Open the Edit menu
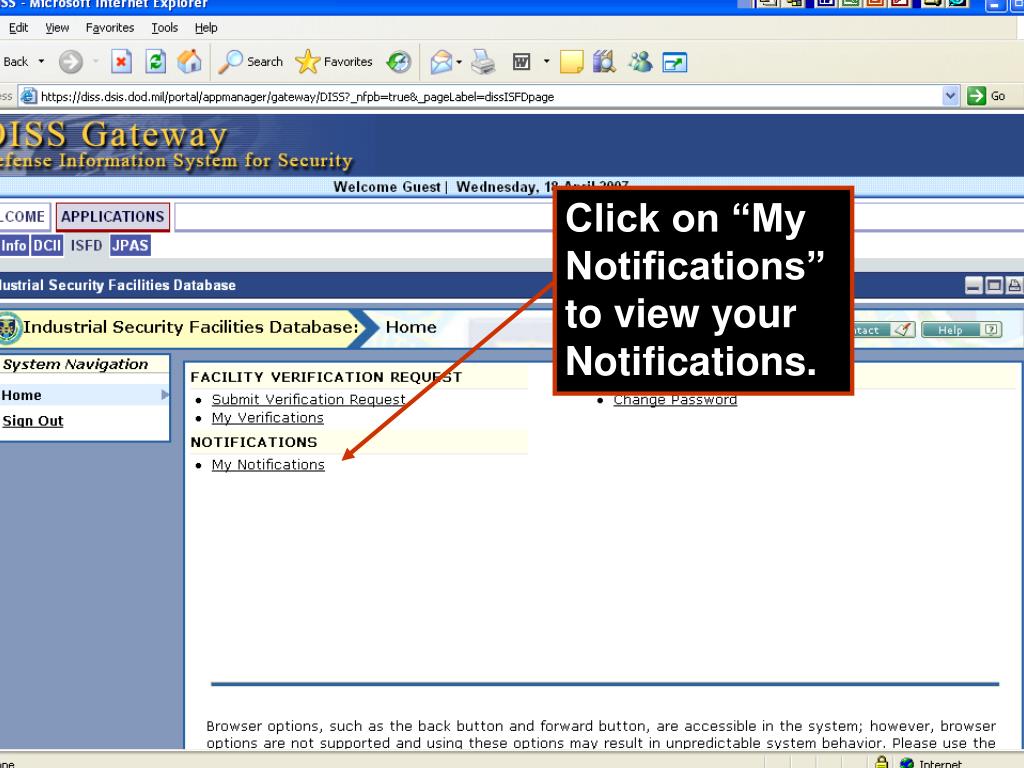The image size is (1024, 768). [18, 27]
